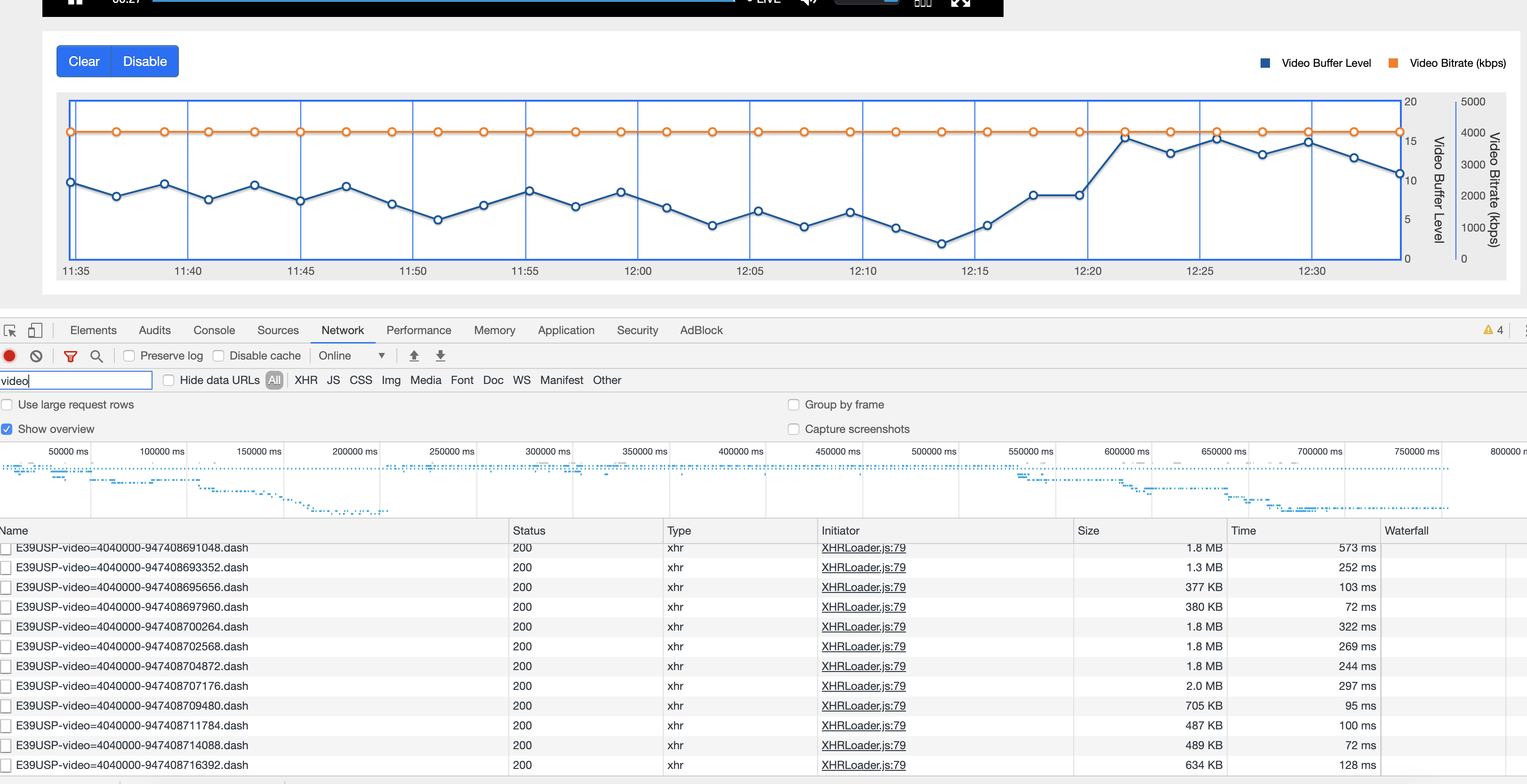This screenshot has height=784, width=1527.
Task: Search network requests with the magnifier icon
Action: coord(96,356)
